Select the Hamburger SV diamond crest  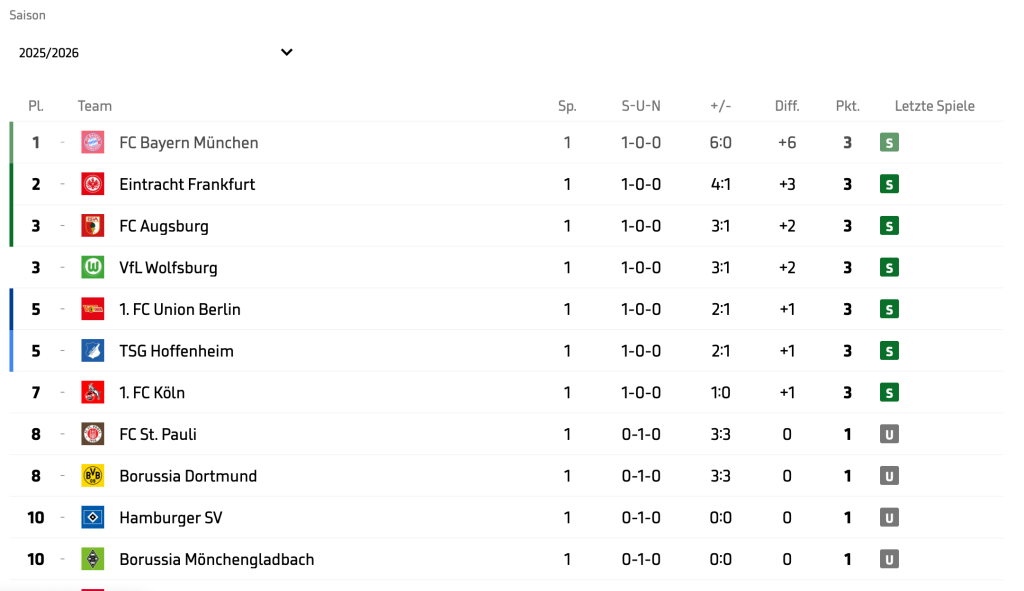click(93, 518)
